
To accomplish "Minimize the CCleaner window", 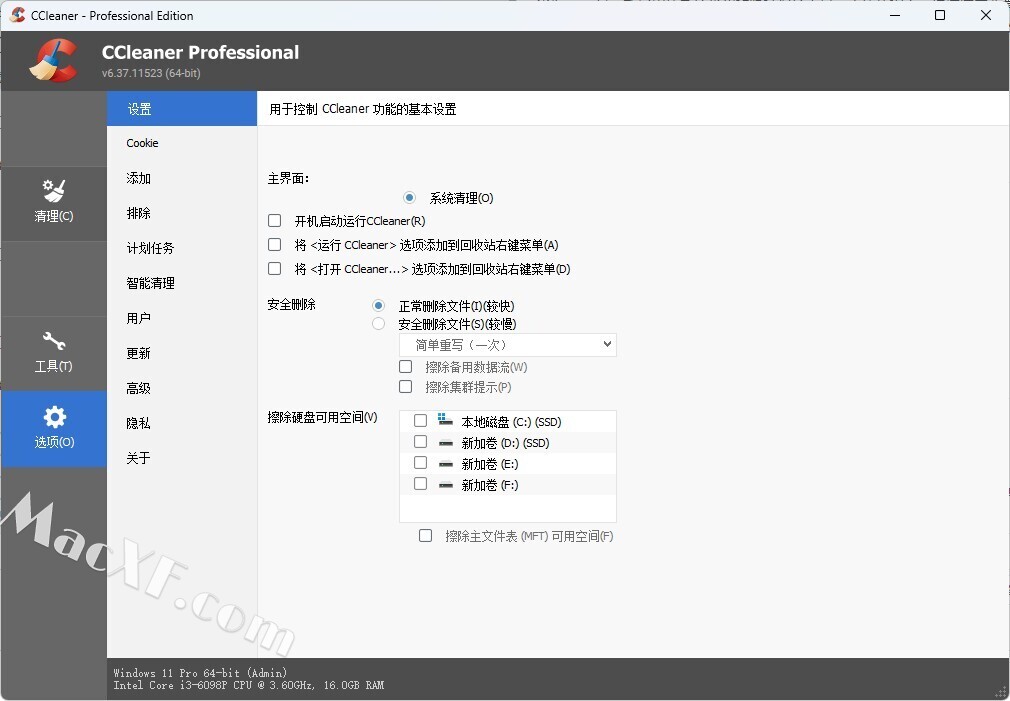I will [895, 15].
